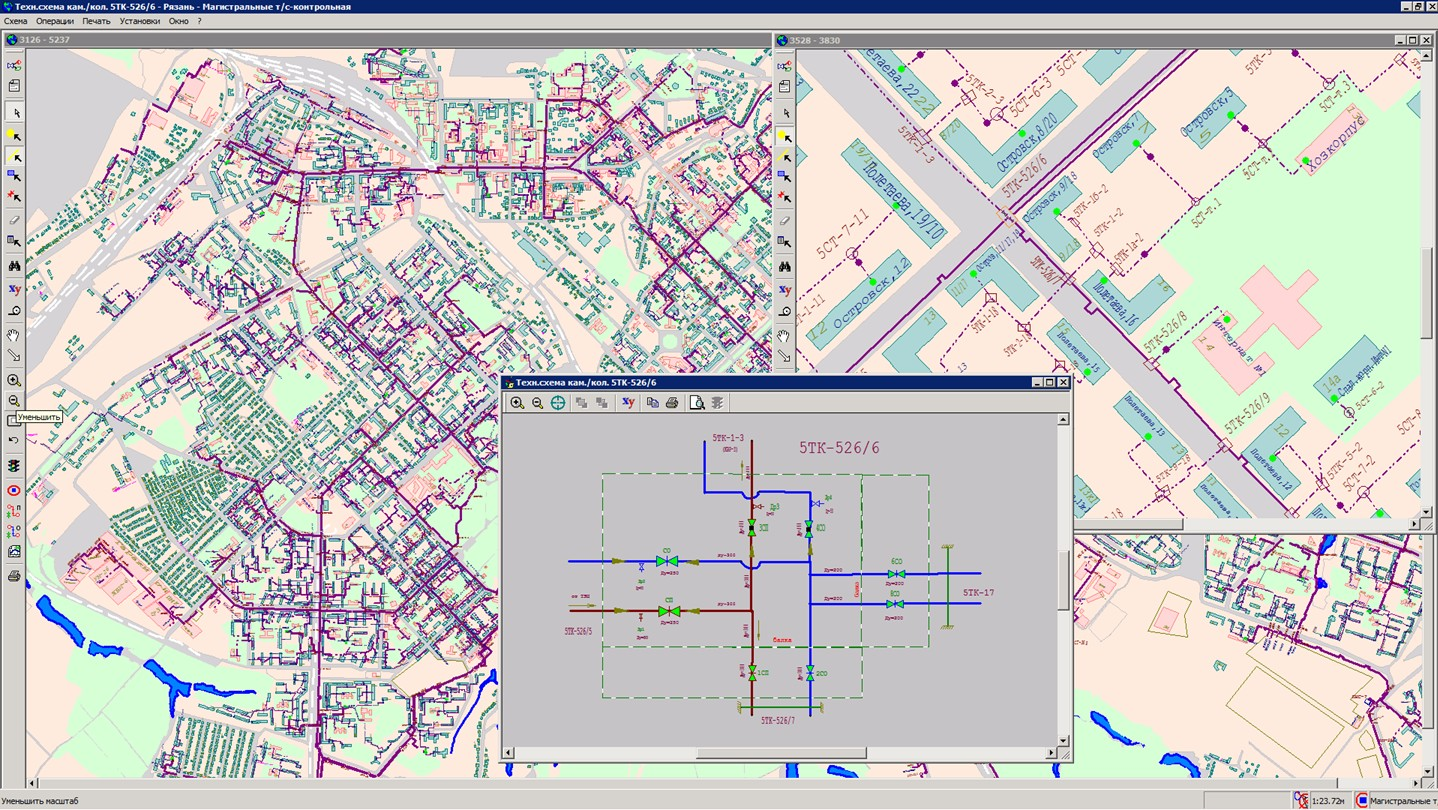Select the binoculars search tool in left toolbar

[x=14, y=267]
